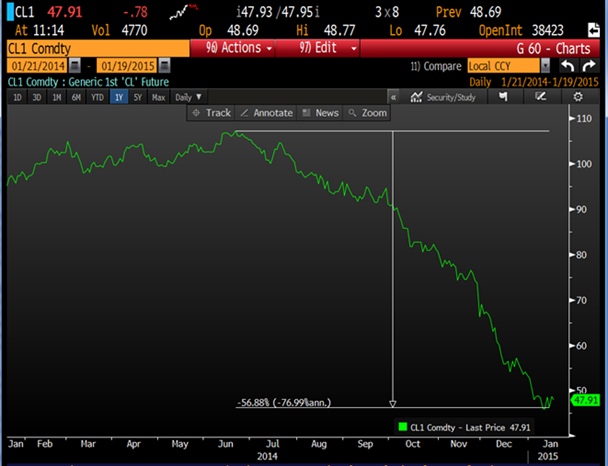Activate the Zoom magnifier tool

(367, 113)
